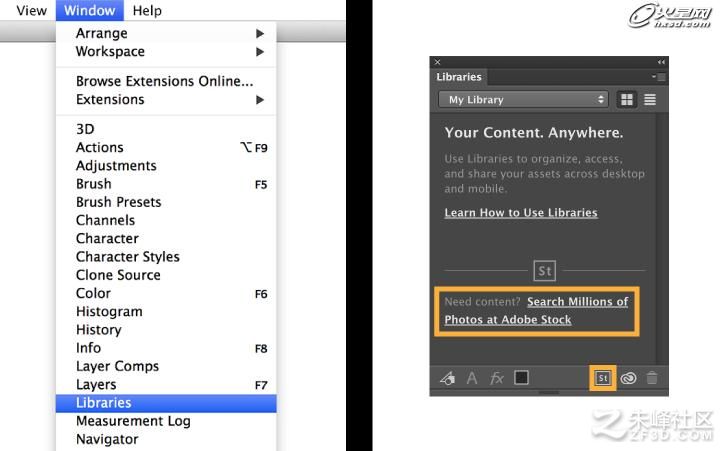Click the Window menu in menu bar
Image resolution: width=725 pixels, height=451 pixels.
(90, 10)
